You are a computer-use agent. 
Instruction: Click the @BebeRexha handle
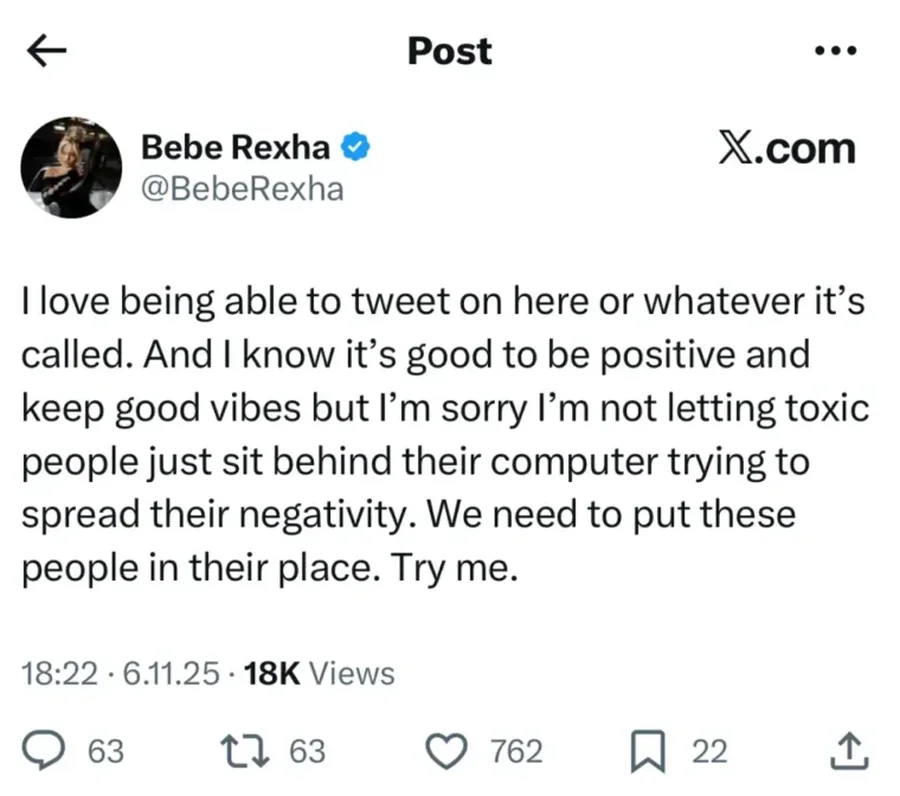pos(243,188)
